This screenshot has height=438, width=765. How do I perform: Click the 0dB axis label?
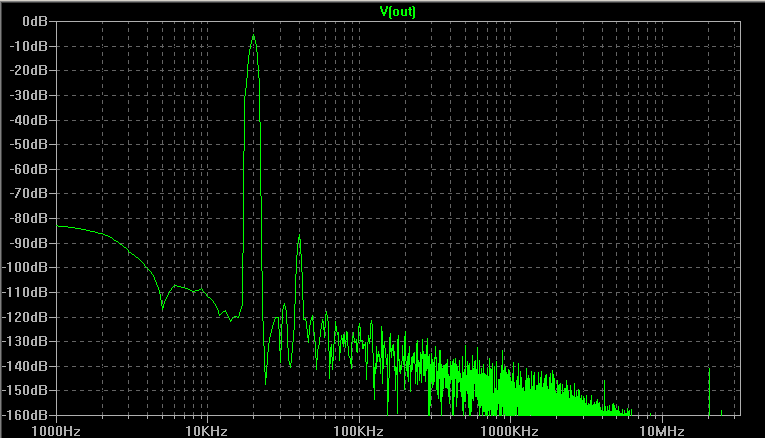pos(35,21)
